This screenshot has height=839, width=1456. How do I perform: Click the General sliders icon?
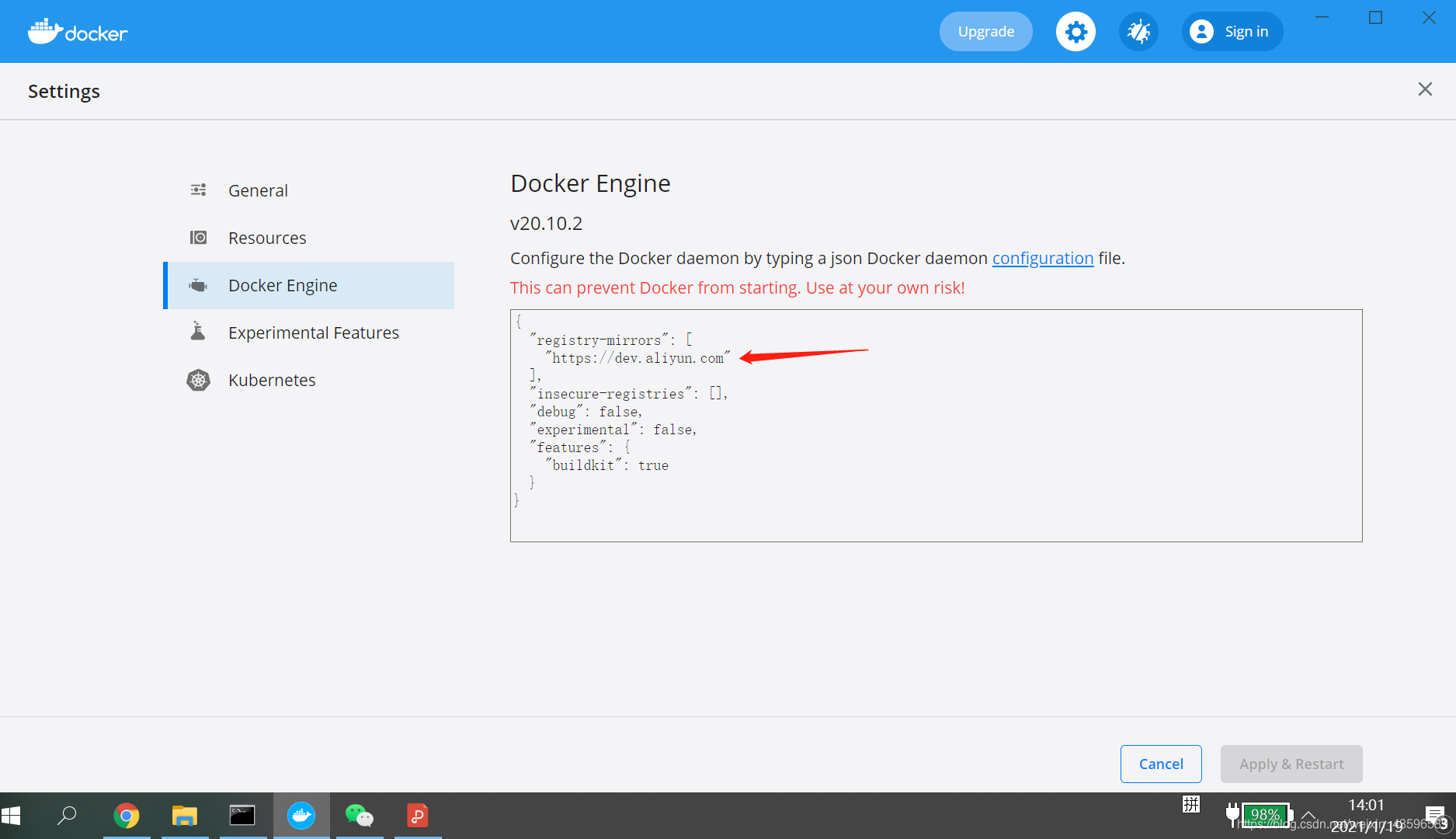199,190
